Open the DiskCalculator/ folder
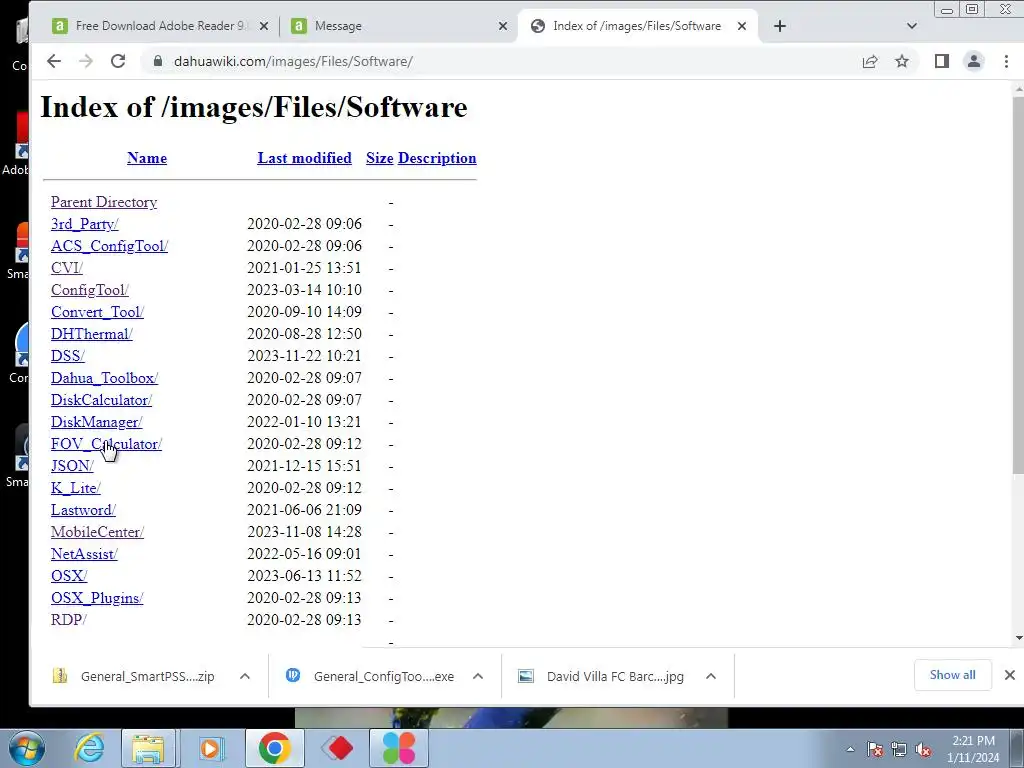Image resolution: width=1024 pixels, height=768 pixels. point(101,400)
